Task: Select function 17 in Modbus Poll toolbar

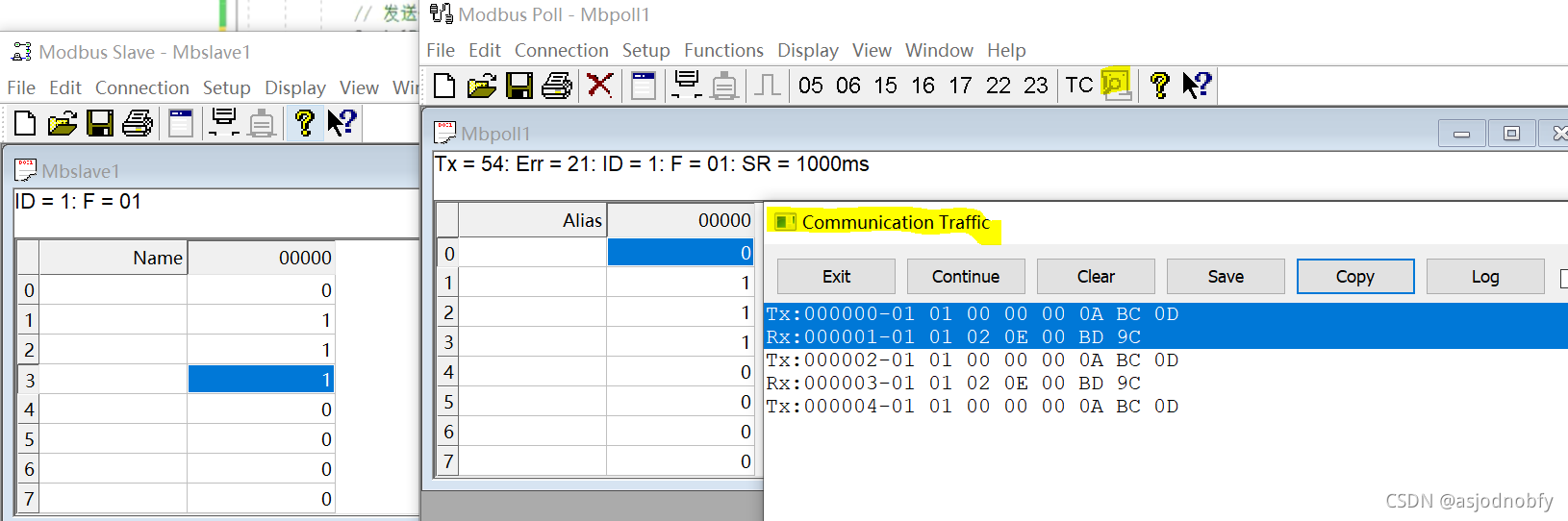Action: pyautogui.click(x=961, y=86)
